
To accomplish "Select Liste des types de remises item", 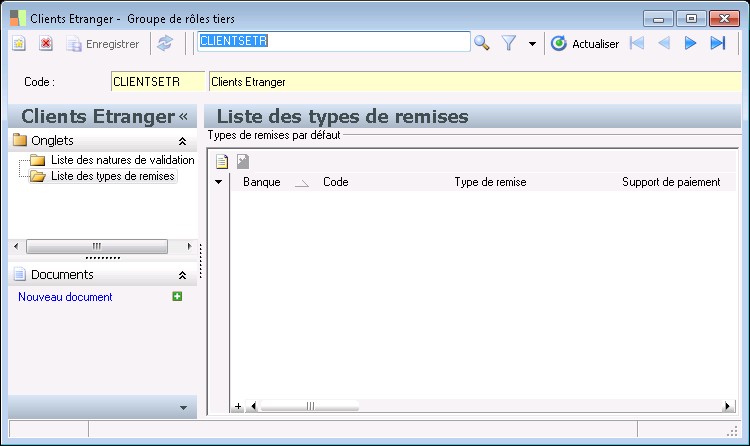I will (113, 176).
